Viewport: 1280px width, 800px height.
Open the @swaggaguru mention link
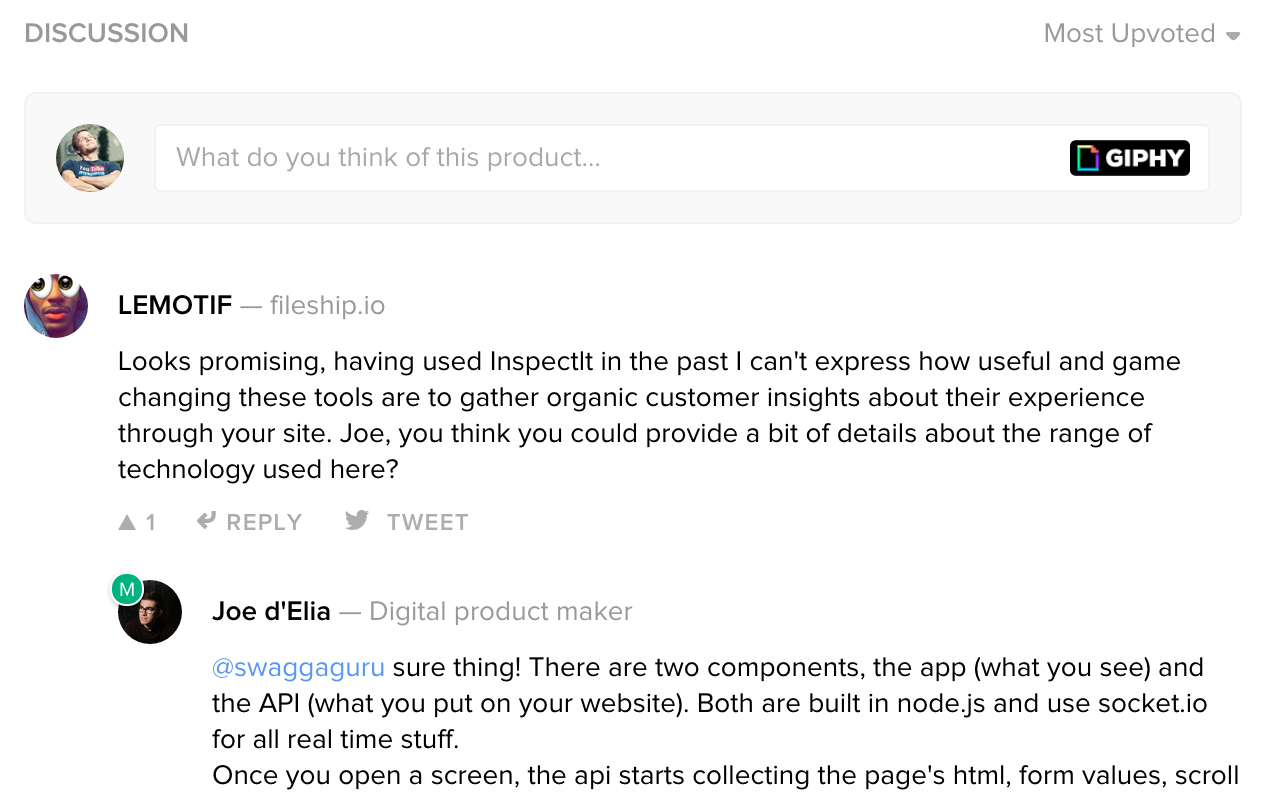298,666
